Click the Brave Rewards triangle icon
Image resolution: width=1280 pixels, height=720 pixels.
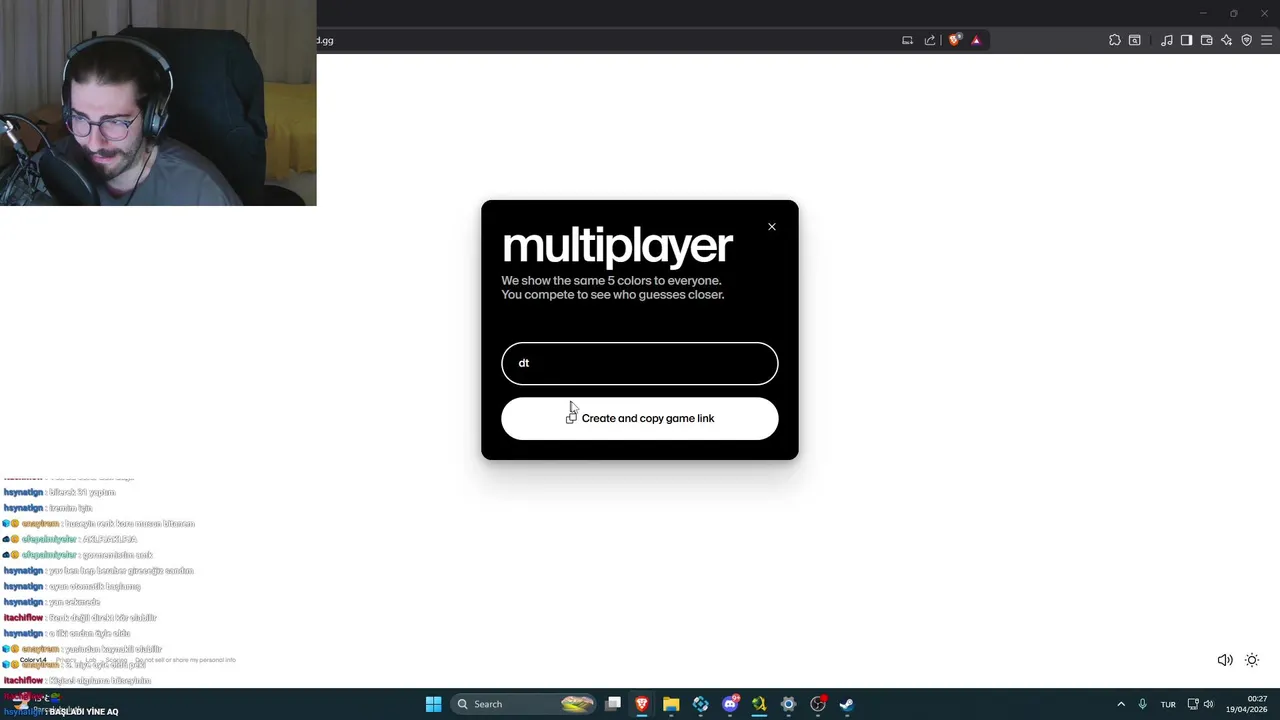coord(976,40)
